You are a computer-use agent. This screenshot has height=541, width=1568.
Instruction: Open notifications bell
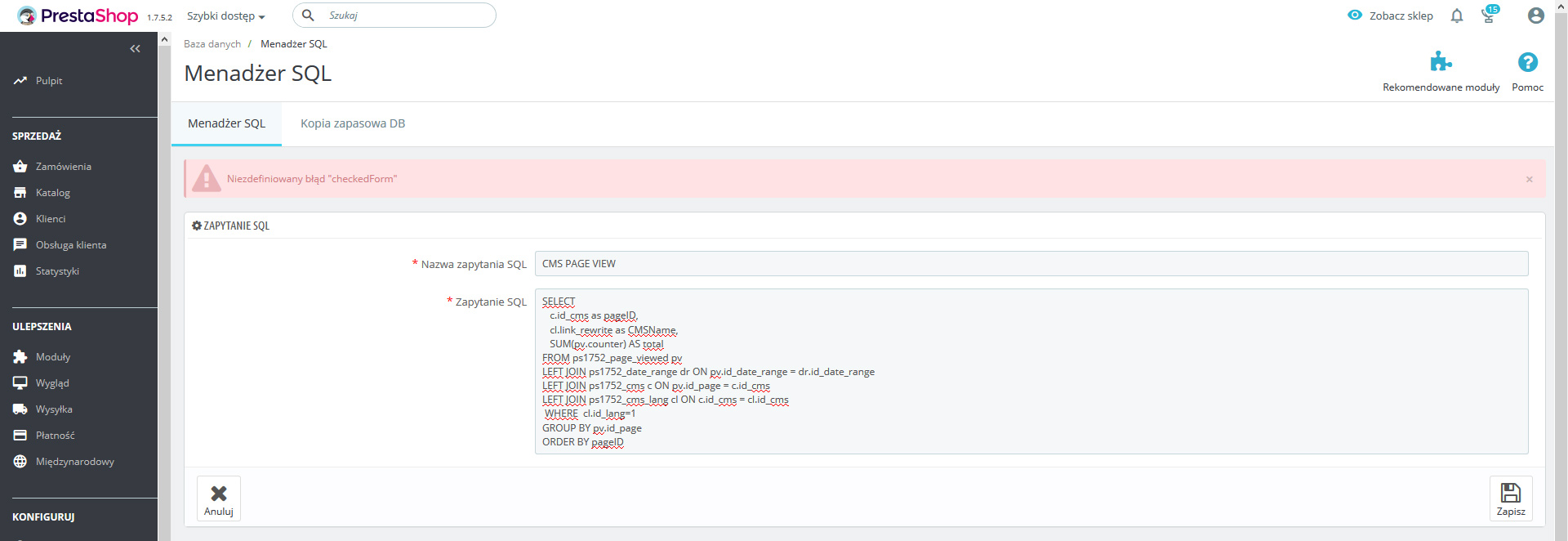(1457, 16)
